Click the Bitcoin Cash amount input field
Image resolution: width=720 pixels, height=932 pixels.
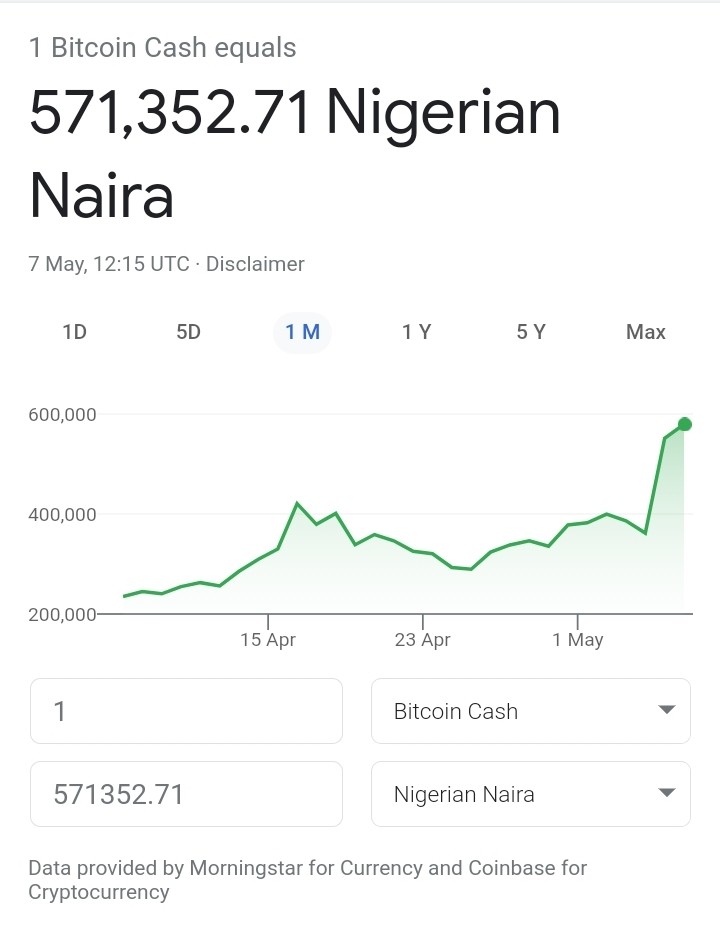coord(186,711)
